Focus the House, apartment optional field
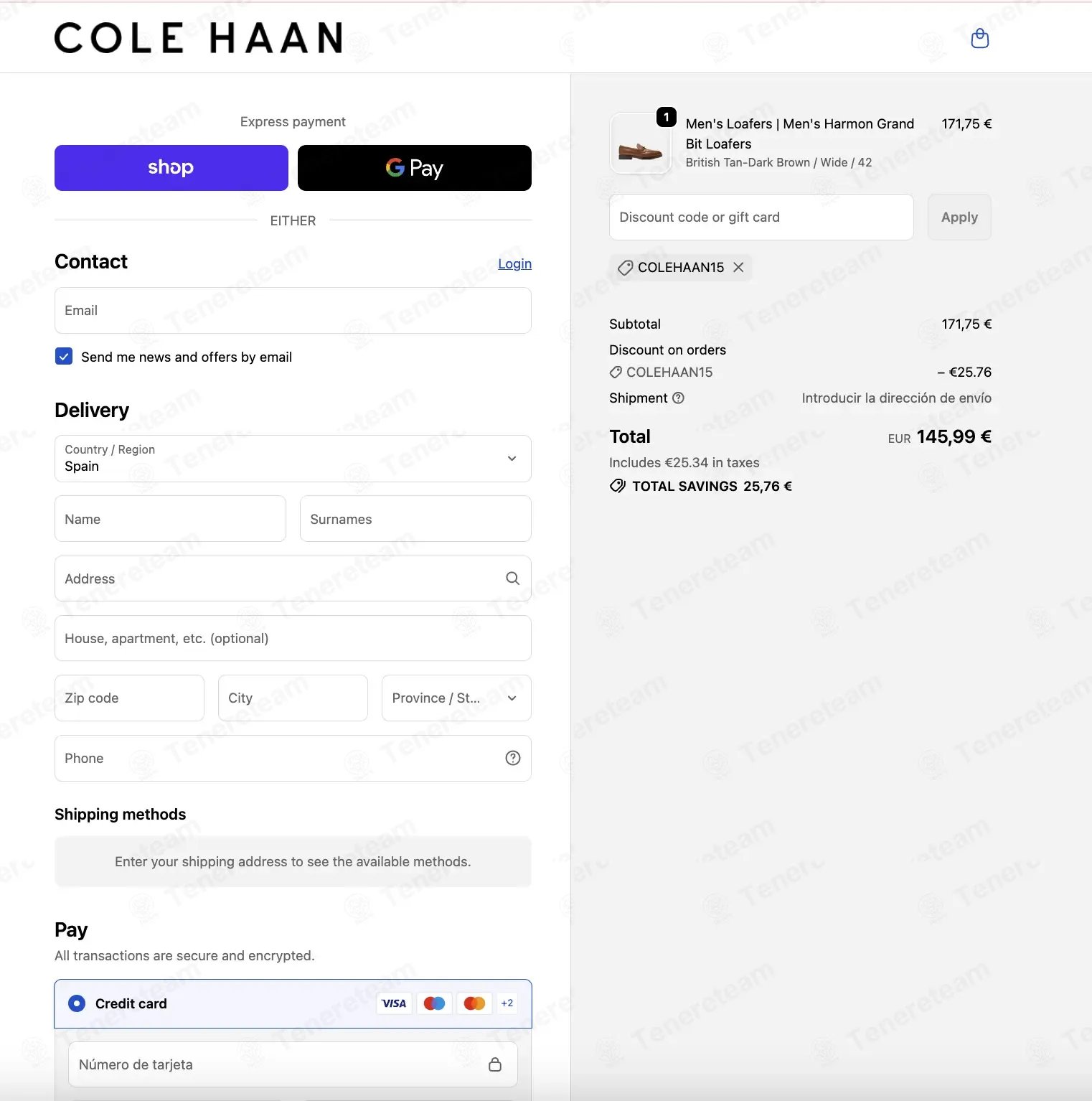This screenshot has height=1101, width=1092. (x=293, y=638)
